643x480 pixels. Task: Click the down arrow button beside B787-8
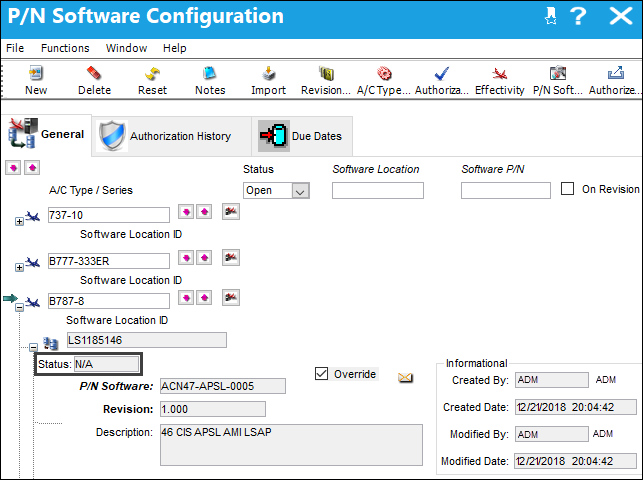(x=186, y=298)
